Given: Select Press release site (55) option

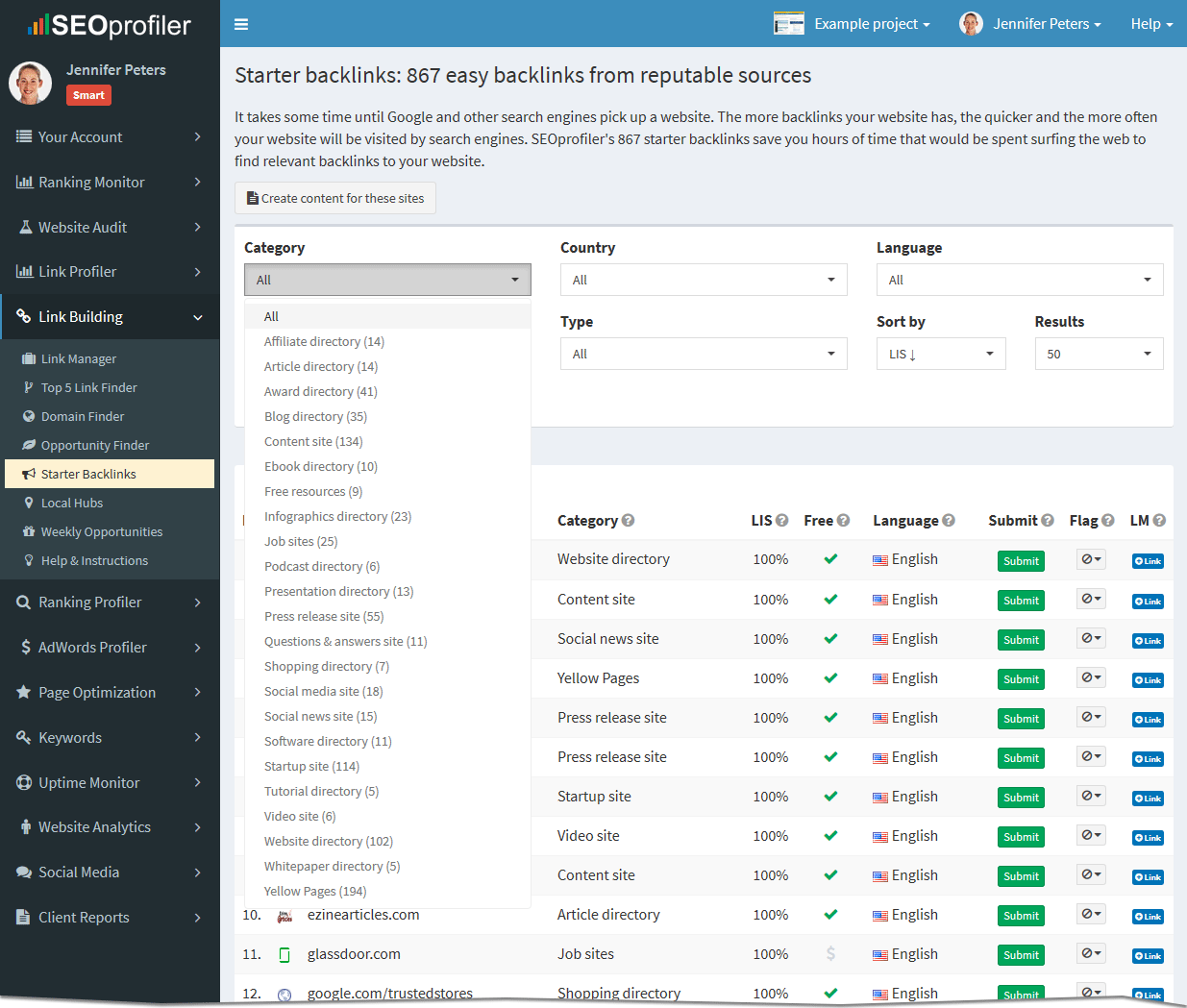Looking at the screenshot, I should click(387, 616).
